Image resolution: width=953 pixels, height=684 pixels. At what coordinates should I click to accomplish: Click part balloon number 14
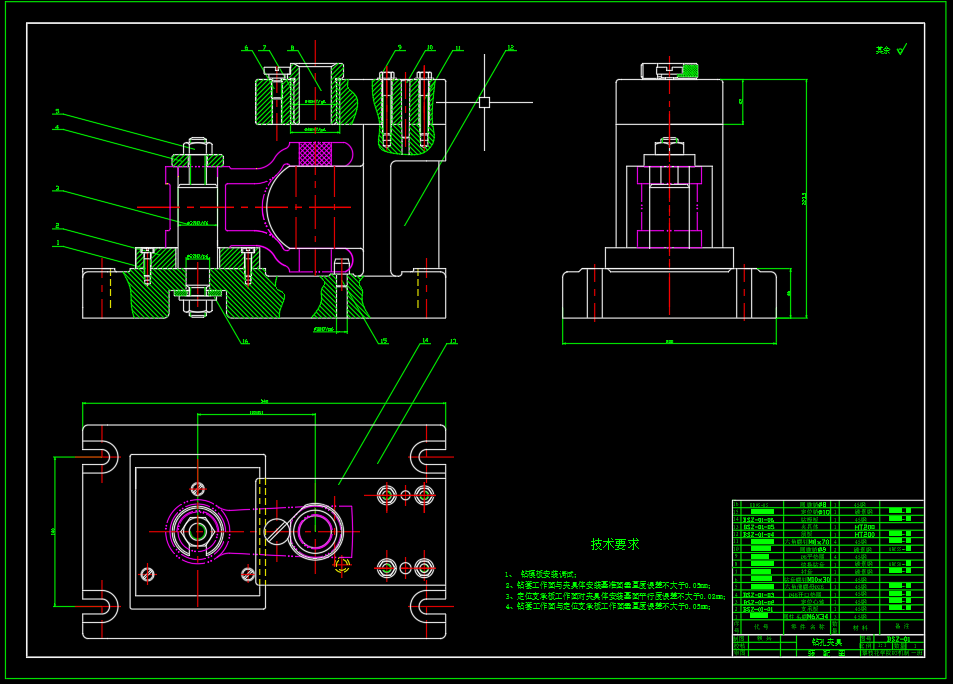point(425,340)
